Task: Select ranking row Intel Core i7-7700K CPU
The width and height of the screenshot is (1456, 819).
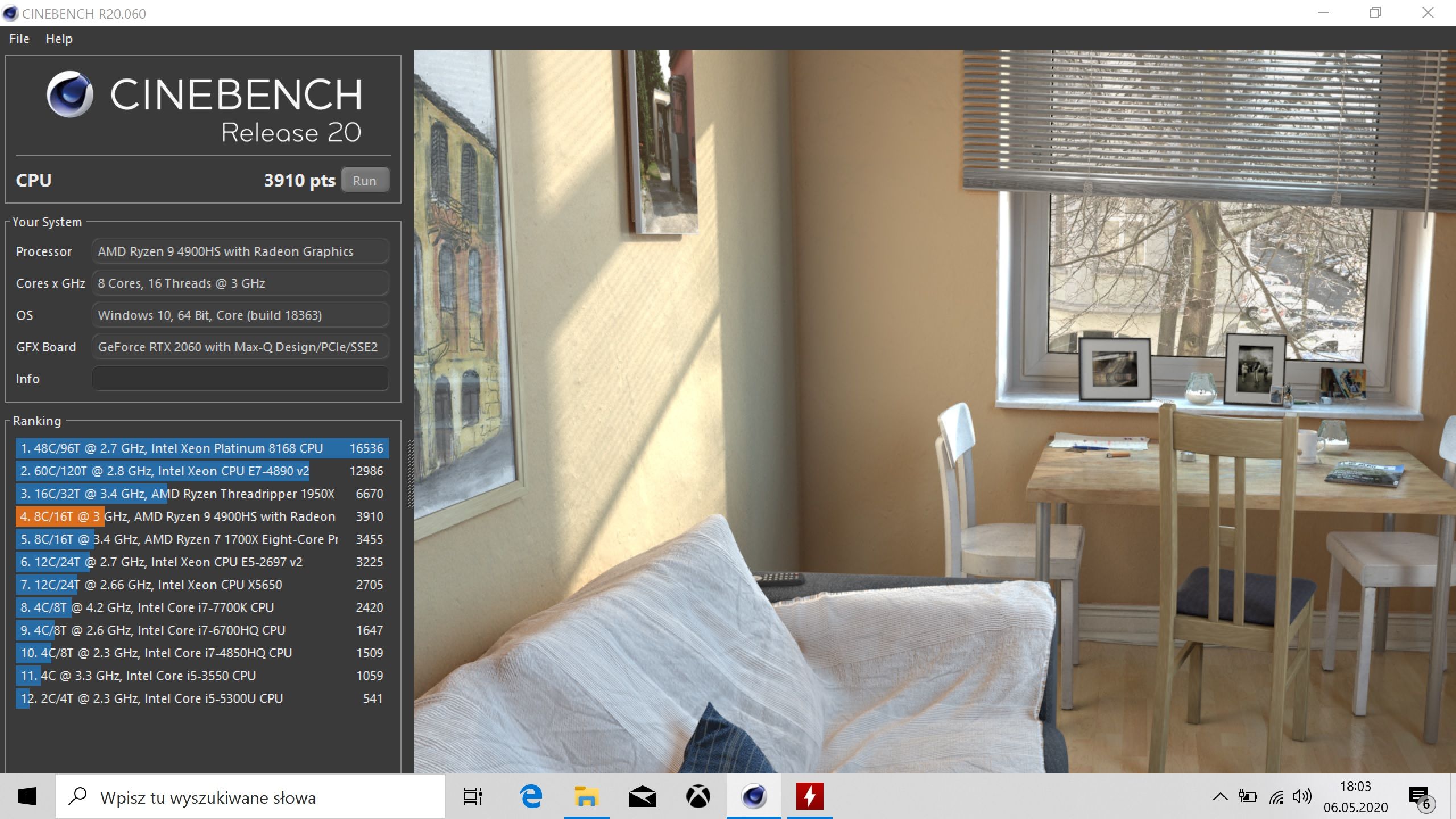Action: [202, 607]
